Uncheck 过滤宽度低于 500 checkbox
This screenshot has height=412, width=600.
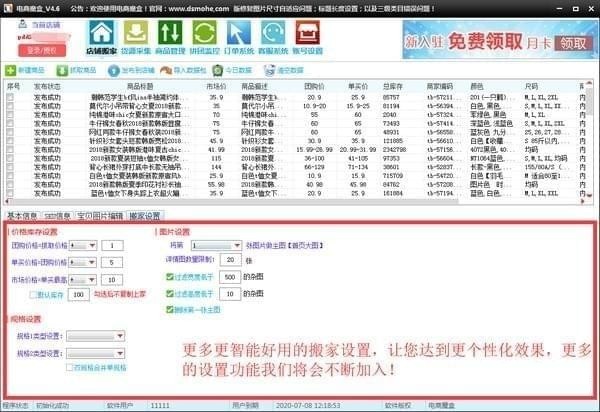tap(170, 277)
